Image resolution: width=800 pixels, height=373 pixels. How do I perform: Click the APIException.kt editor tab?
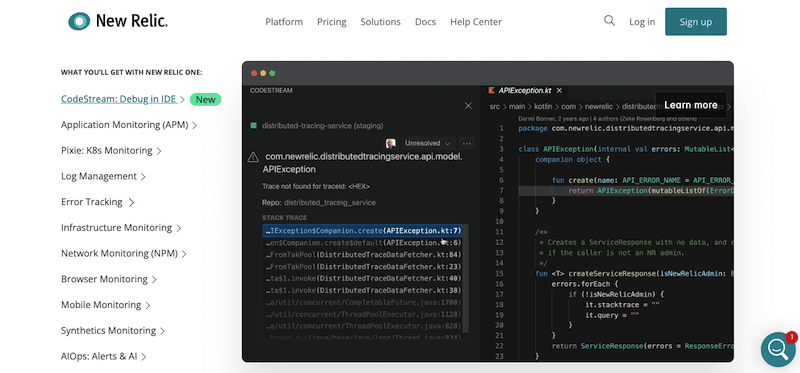point(525,90)
